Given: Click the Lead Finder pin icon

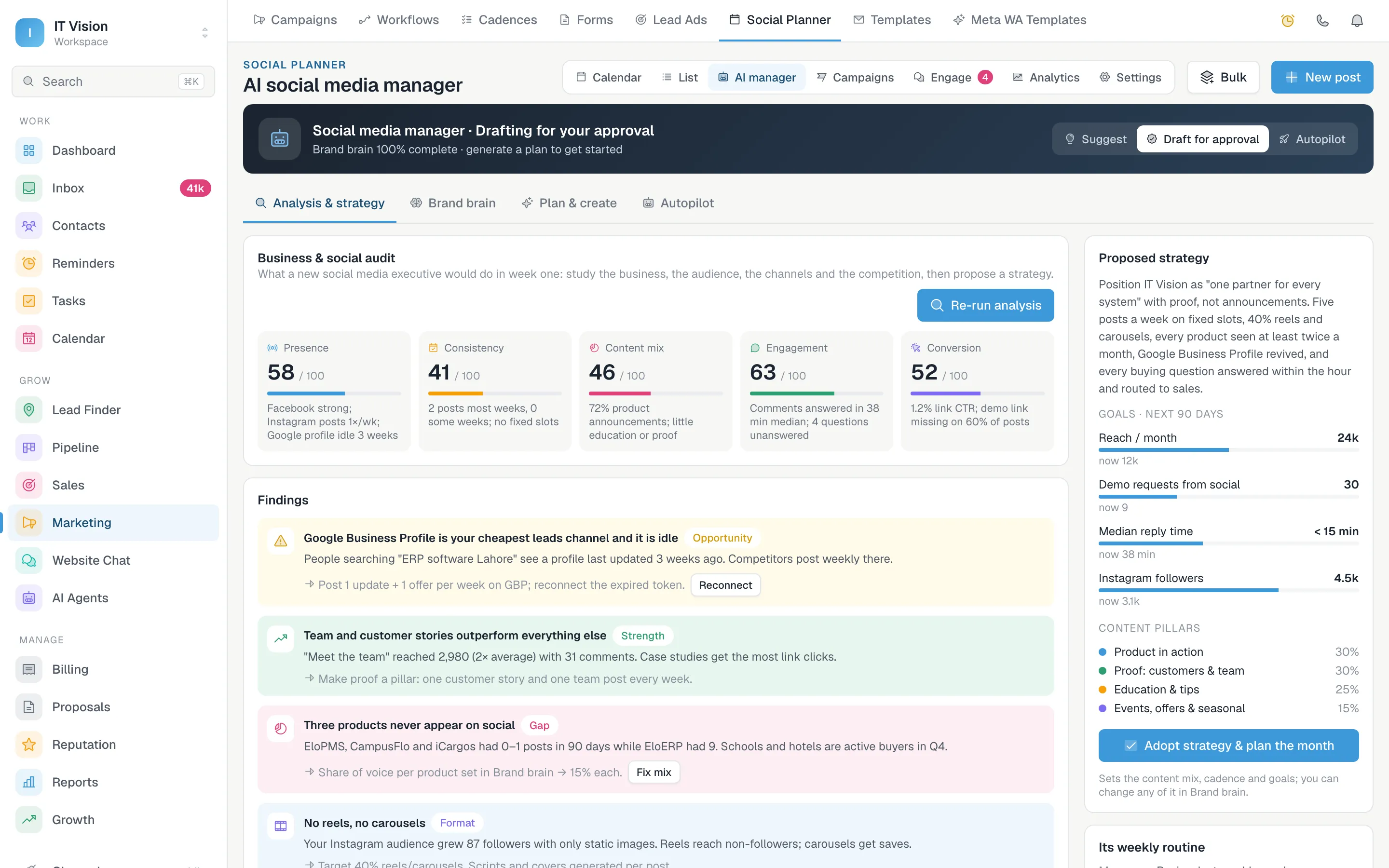Looking at the screenshot, I should click(x=29, y=410).
